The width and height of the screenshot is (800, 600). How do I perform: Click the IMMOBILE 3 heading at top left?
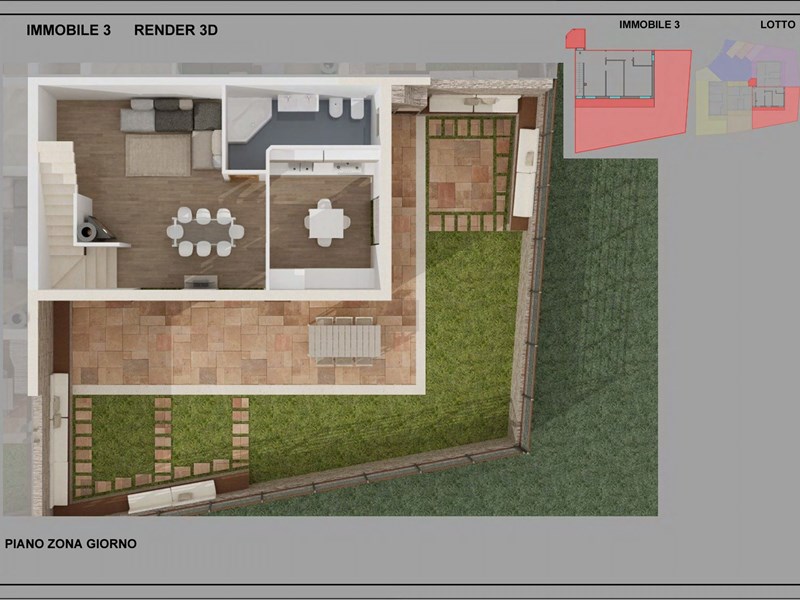(x=68, y=30)
